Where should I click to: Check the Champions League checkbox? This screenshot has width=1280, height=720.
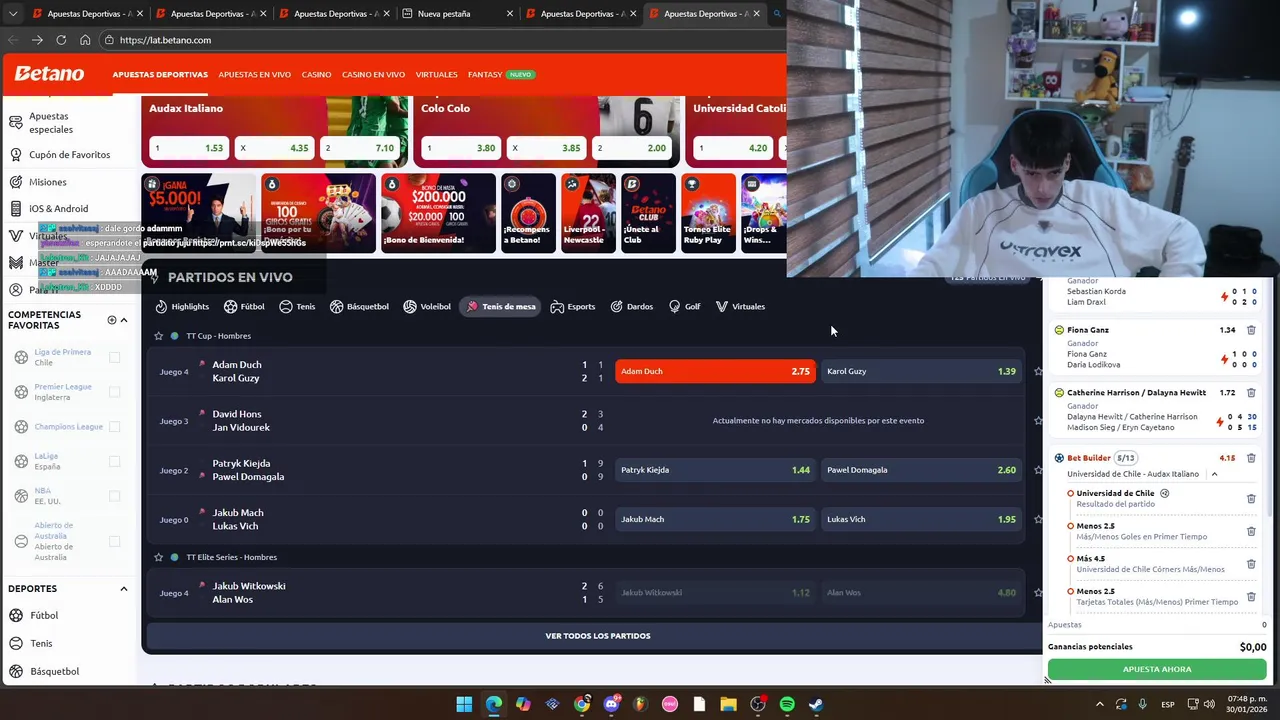click(114, 427)
